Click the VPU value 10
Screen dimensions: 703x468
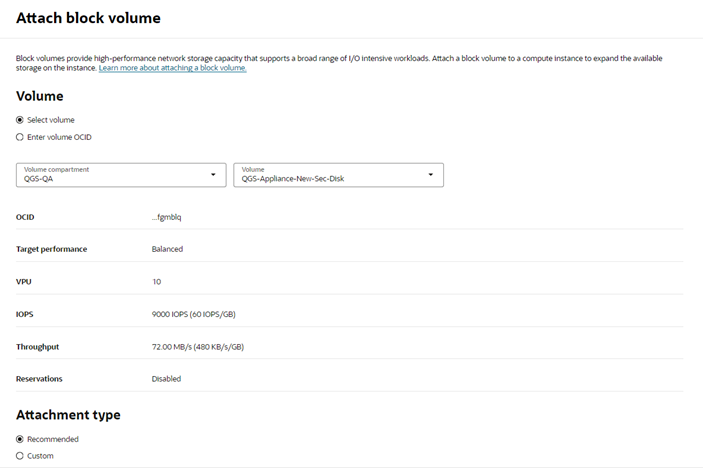156,282
